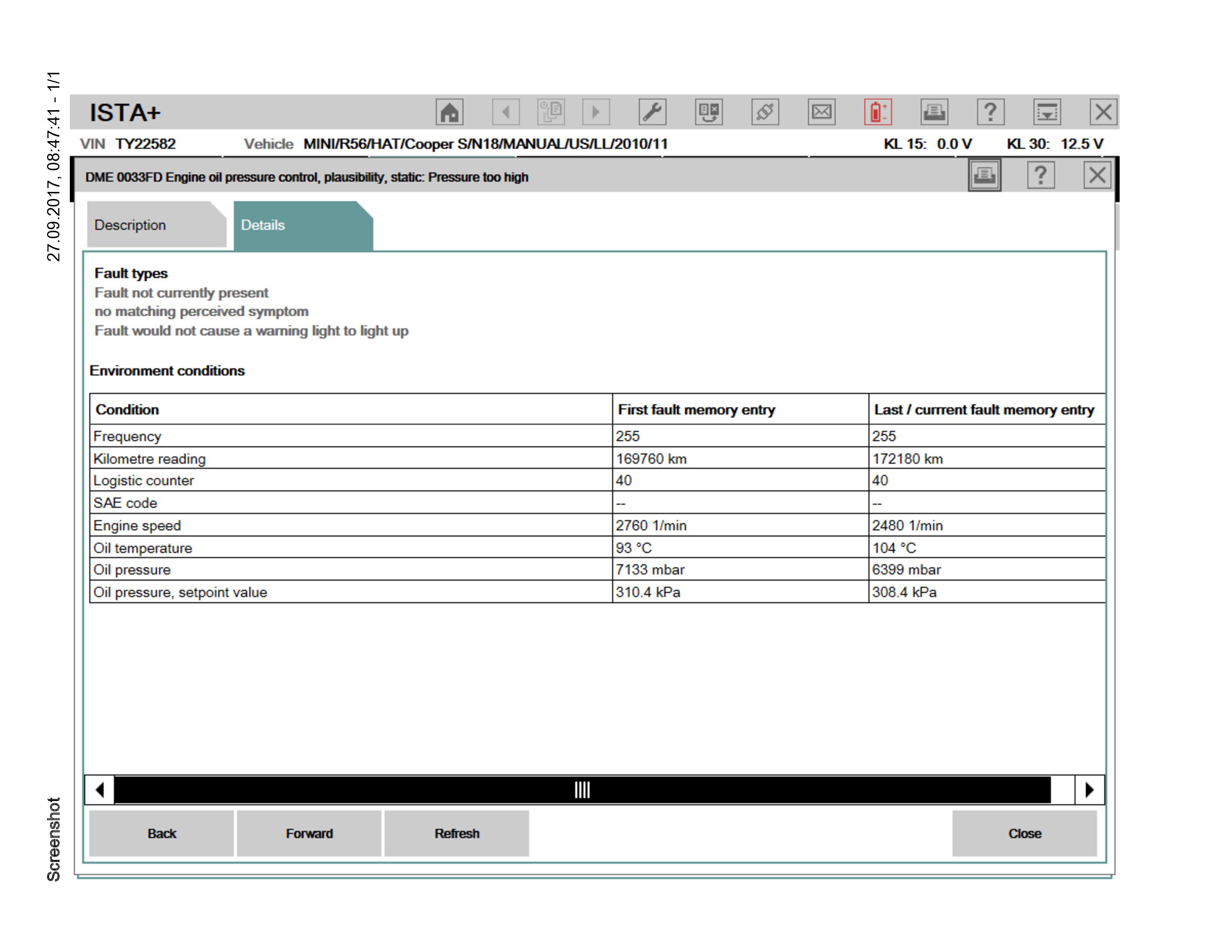Open the copy documents toolbar icon
Screen dimensions: 1232x952
[551, 112]
